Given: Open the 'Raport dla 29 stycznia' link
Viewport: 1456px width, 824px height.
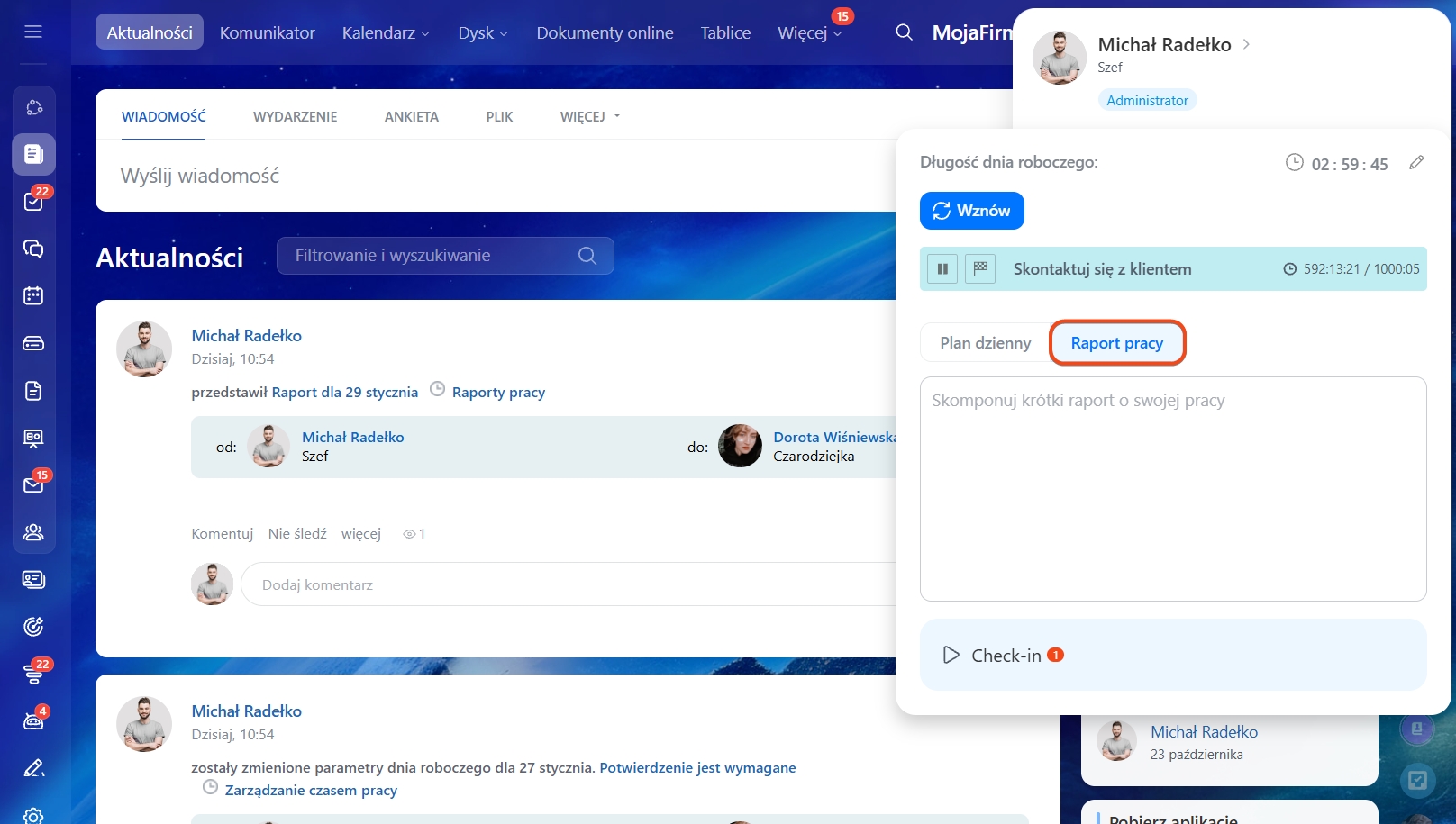Looking at the screenshot, I should (344, 393).
